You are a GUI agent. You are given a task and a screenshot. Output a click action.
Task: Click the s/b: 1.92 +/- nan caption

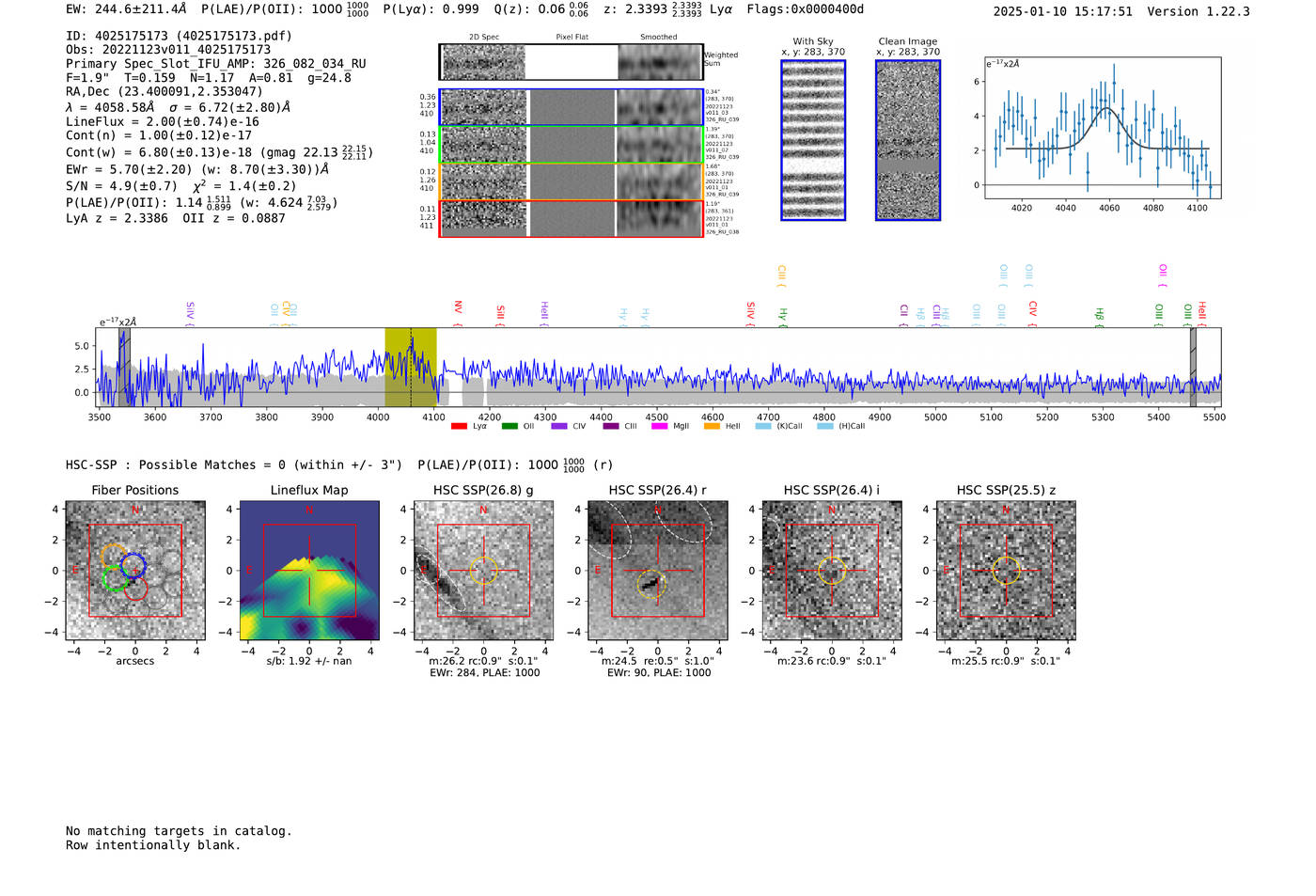[309, 661]
